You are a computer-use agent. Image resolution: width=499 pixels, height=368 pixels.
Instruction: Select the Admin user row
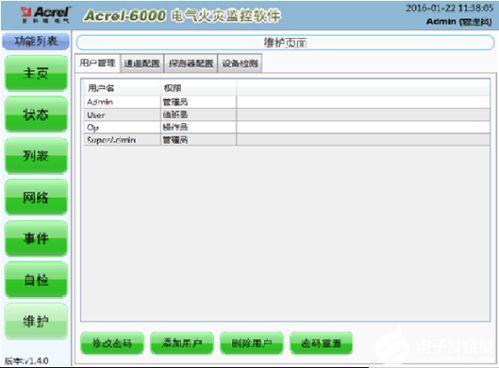[x=287, y=102]
